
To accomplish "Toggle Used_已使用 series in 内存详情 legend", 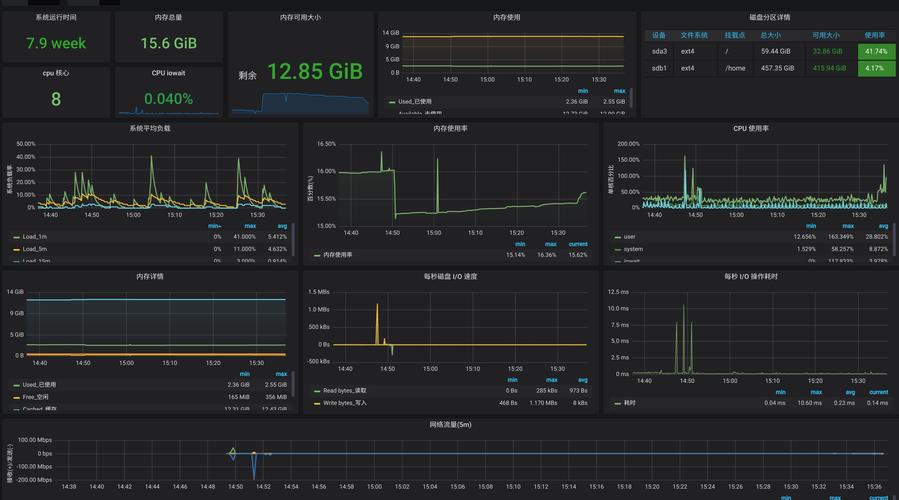I will pos(40,385).
